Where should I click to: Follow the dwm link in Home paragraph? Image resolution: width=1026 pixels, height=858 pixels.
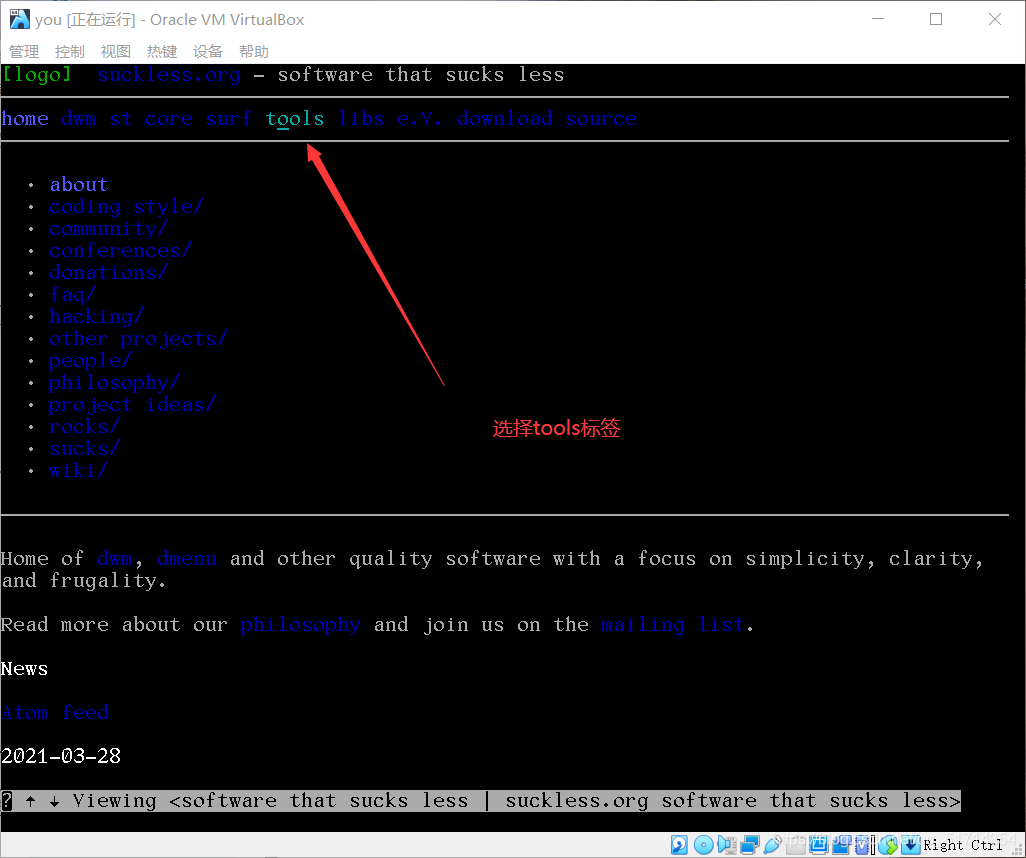(x=115, y=559)
